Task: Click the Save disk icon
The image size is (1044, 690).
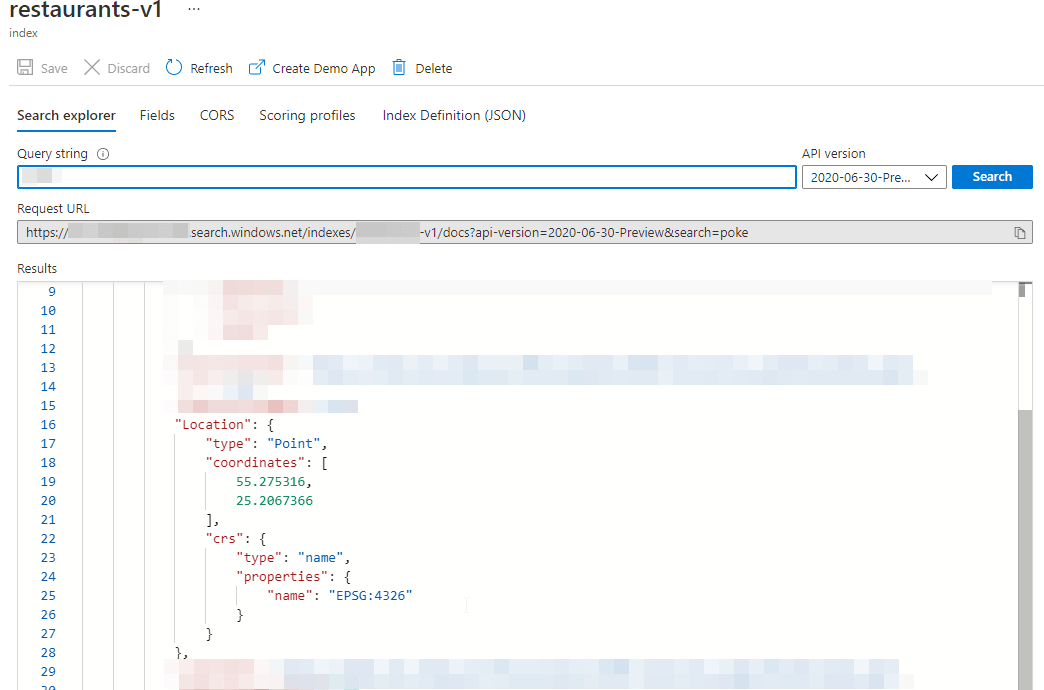Action: pos(25,68)
